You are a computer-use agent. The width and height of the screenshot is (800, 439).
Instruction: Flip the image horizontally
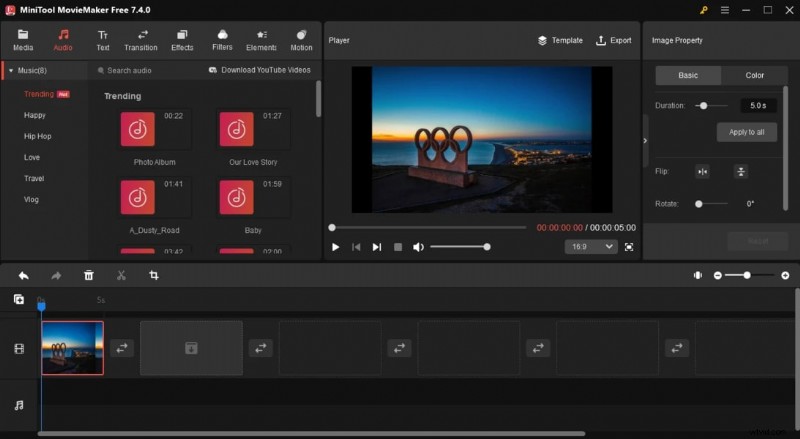tap(703, 172)
